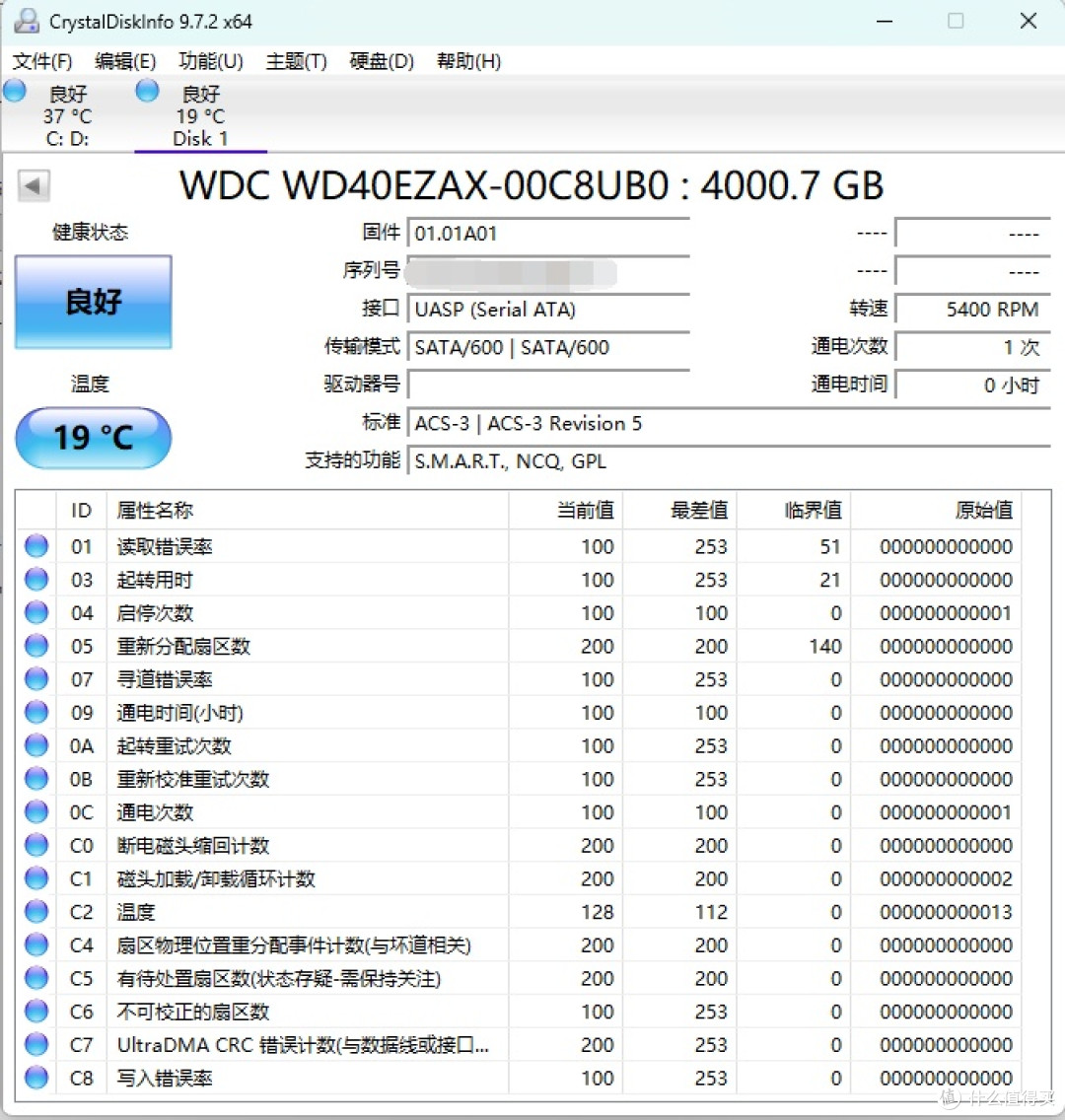Click status icon of row C5 有待处置扇区数

tap(36, 978)
